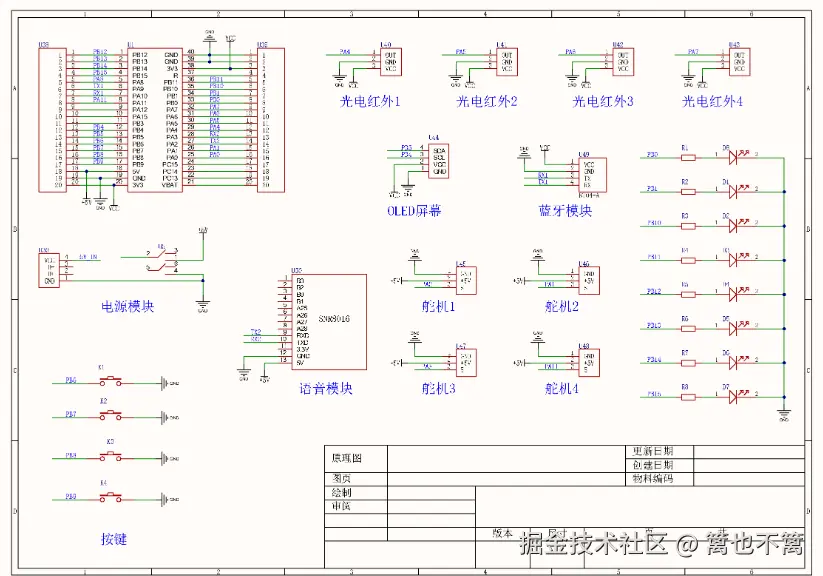Click the 原理图 title block cell
The image size is (823, 576).
click(356, 458)
